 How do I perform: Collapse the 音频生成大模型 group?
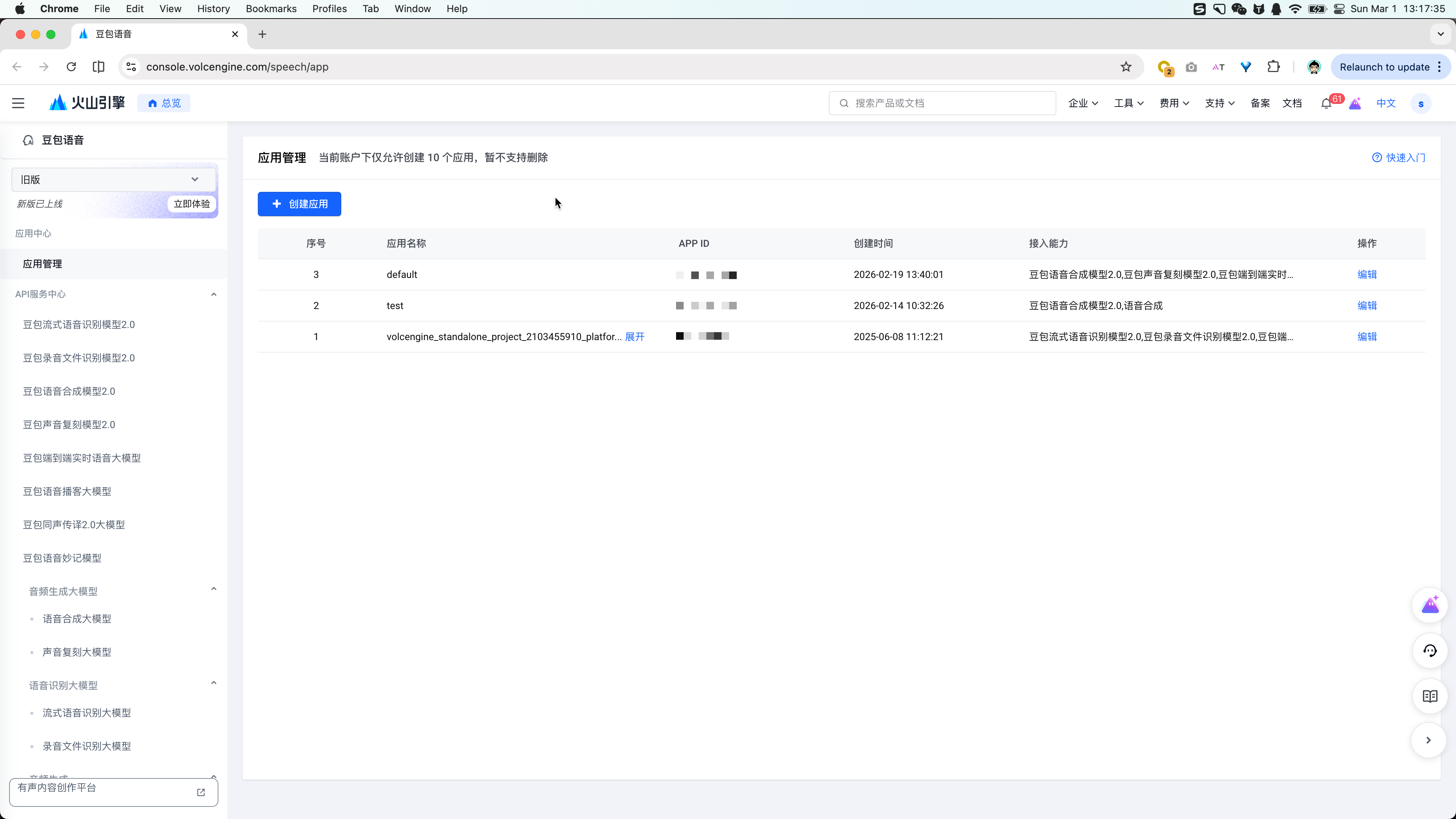pos(213,589)
